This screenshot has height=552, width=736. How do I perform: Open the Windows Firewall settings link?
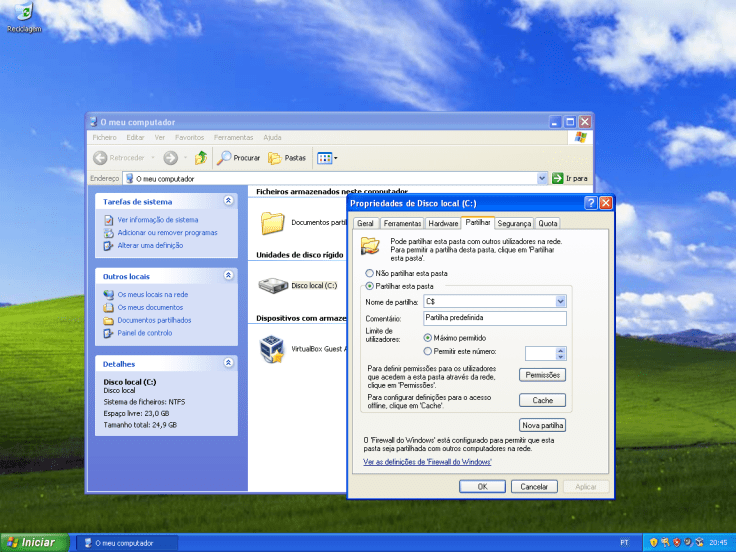tap(427, 462)
